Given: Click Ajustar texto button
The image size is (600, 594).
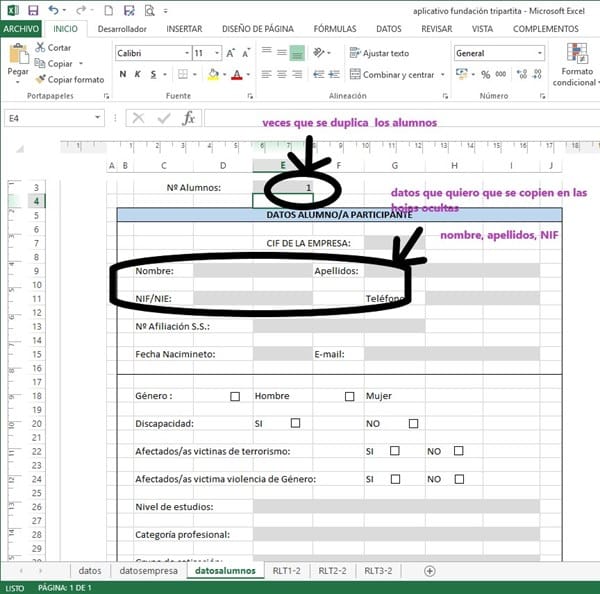Looking at the screenshot, I should coord(378,53).
